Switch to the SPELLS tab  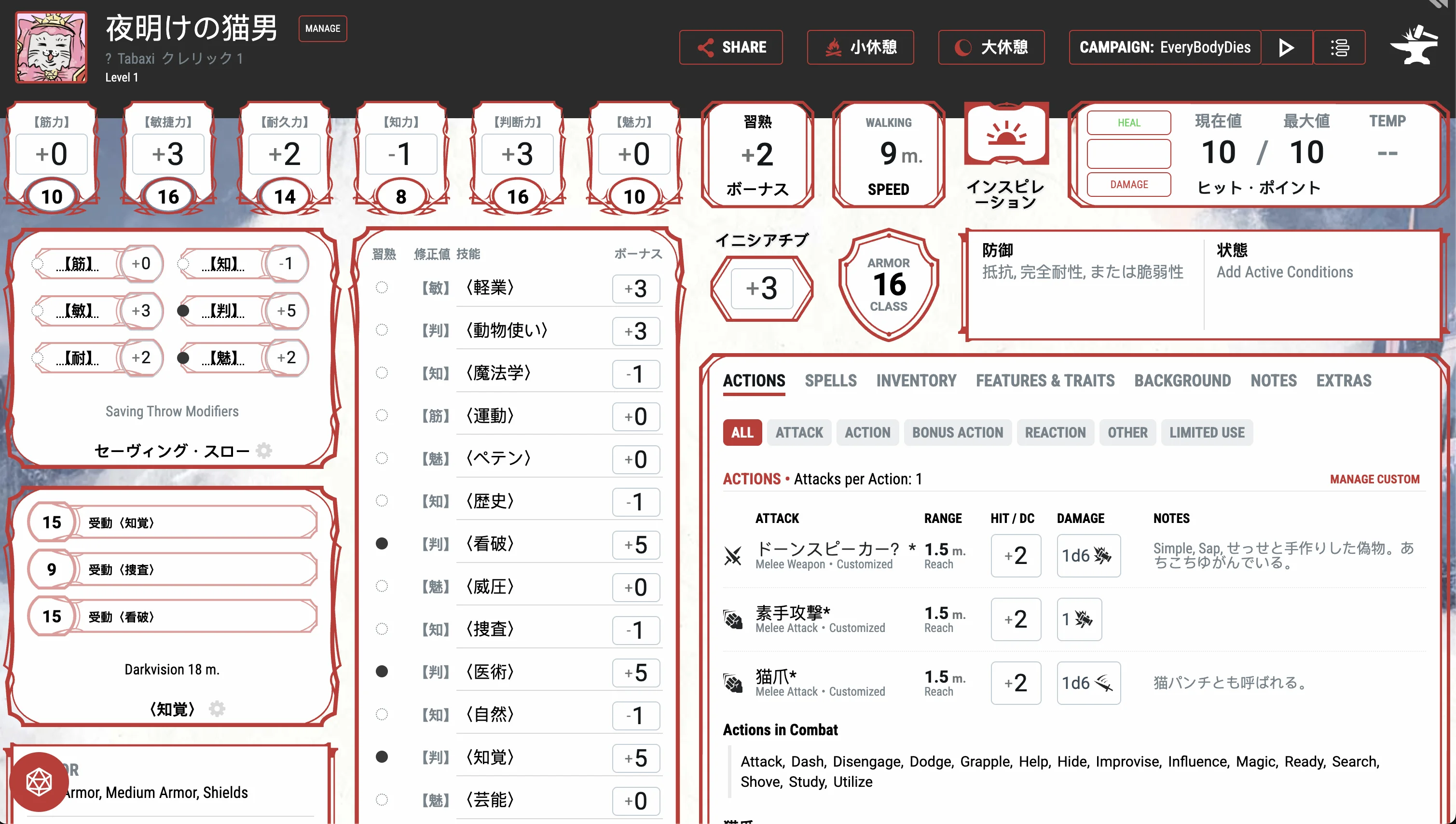pos(831,380)
